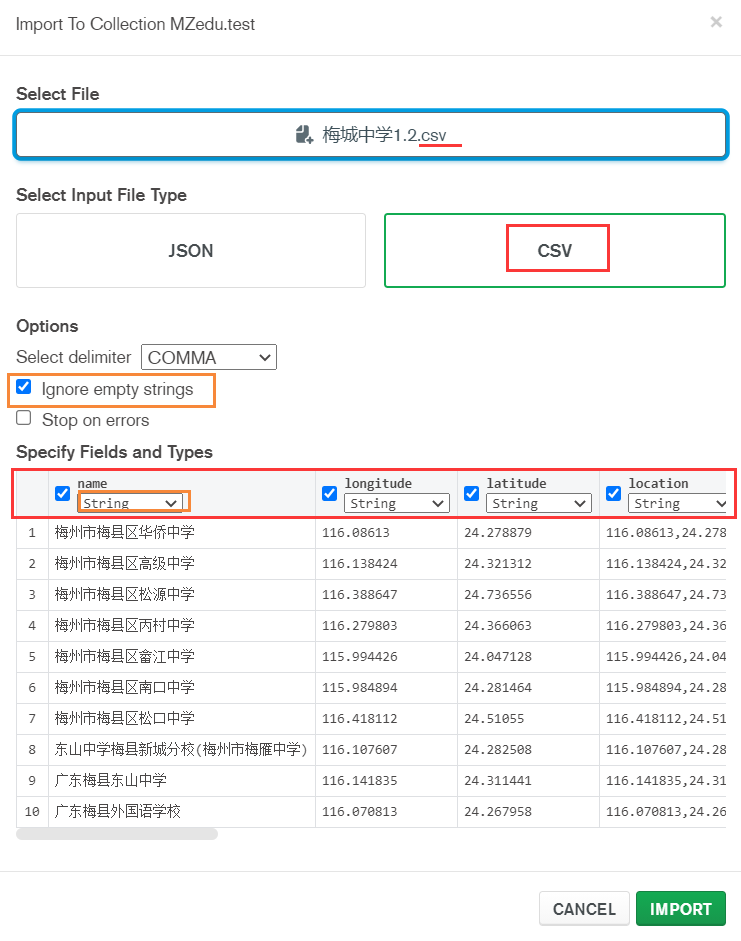Viewport: 741px width, 941px height.
Task: Click the cell 梅州市梅县区华侨中学 in row 1
Action: (125, 533)
